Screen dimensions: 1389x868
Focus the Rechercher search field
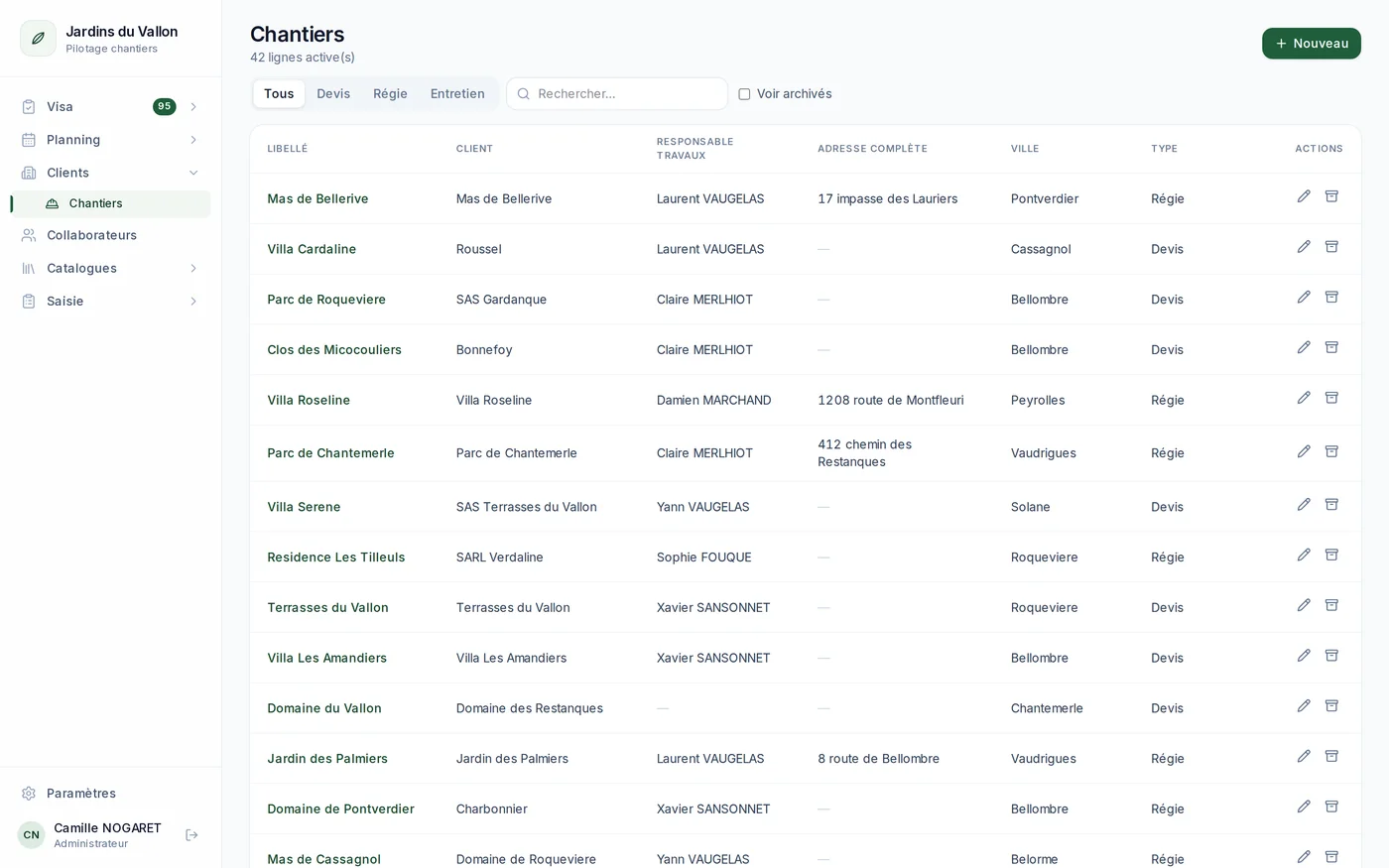pyautogui.click(x=617, y=94)
